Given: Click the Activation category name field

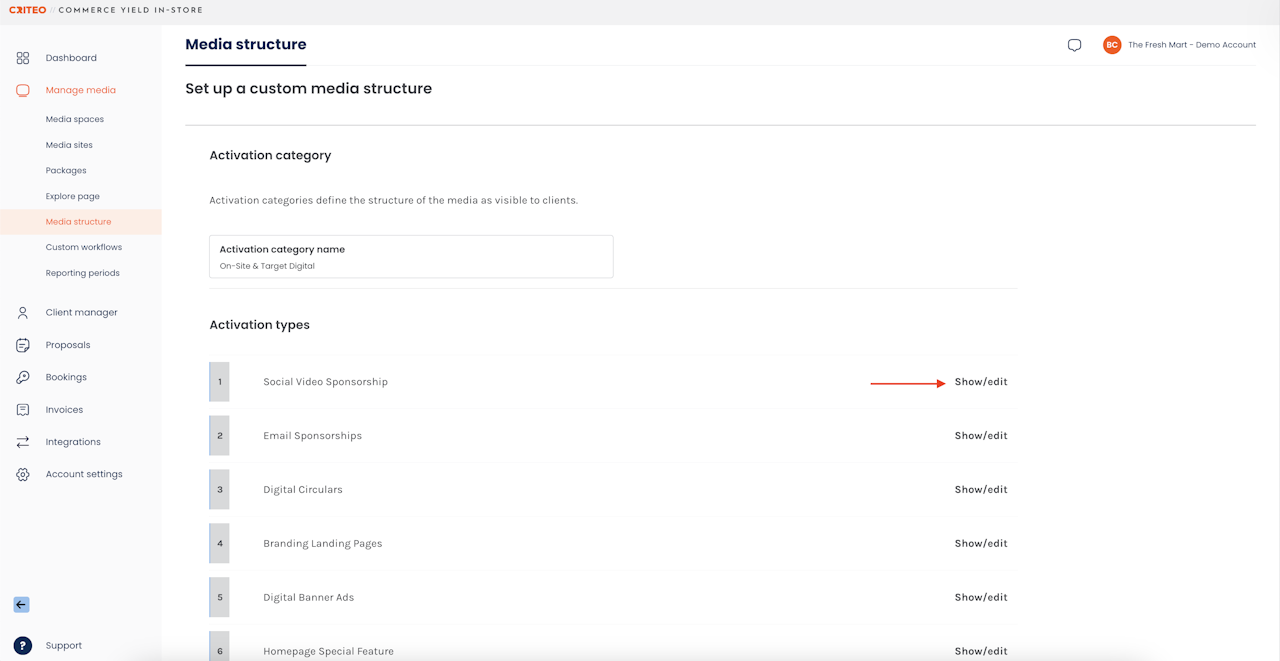Looking at the screenshot, I should [x=411, y=257].
